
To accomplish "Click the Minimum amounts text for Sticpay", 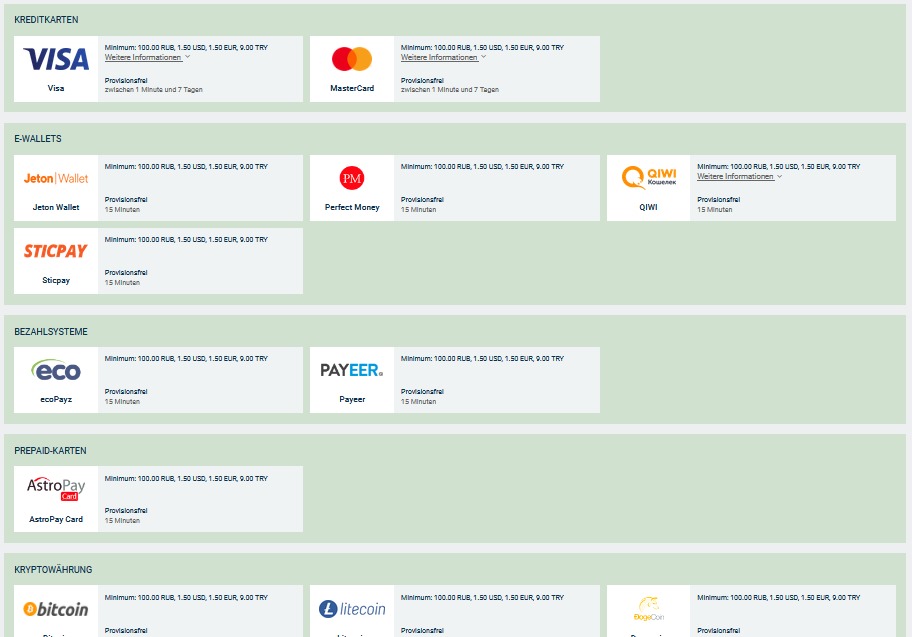I will [x=186, y=239].
